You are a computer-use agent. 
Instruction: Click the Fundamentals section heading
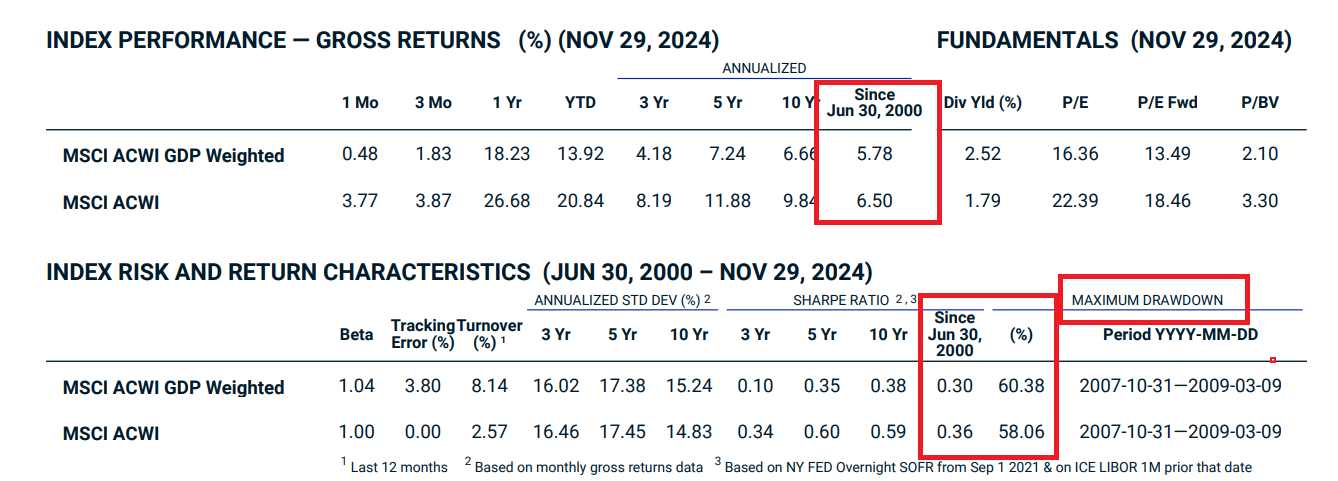[1113, 41]
